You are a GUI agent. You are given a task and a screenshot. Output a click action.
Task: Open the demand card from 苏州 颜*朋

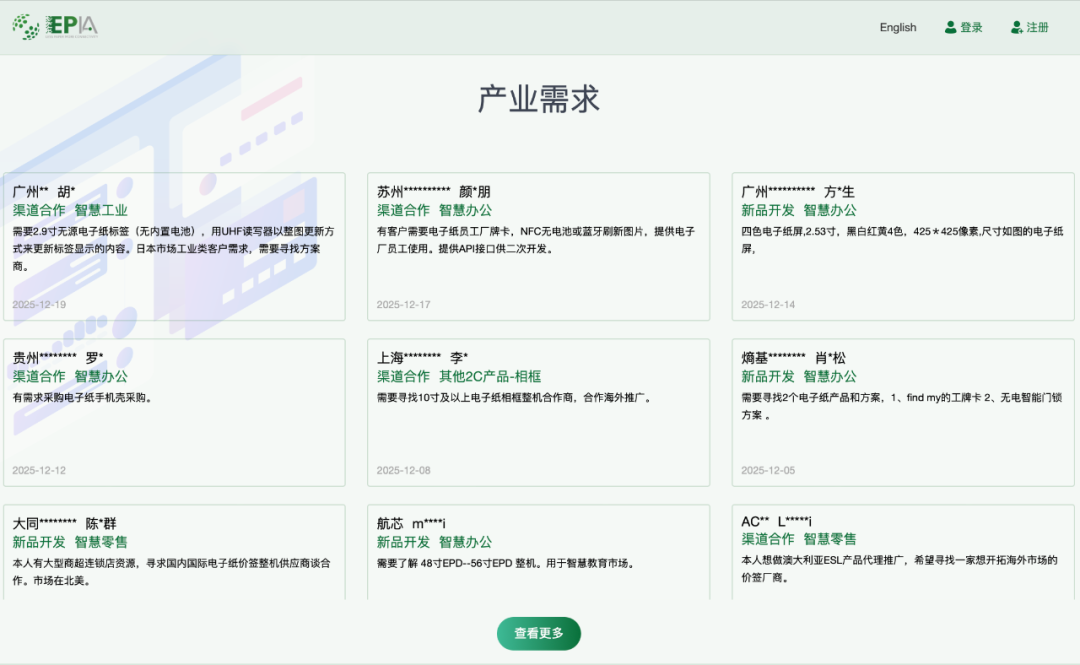(539, 243)
